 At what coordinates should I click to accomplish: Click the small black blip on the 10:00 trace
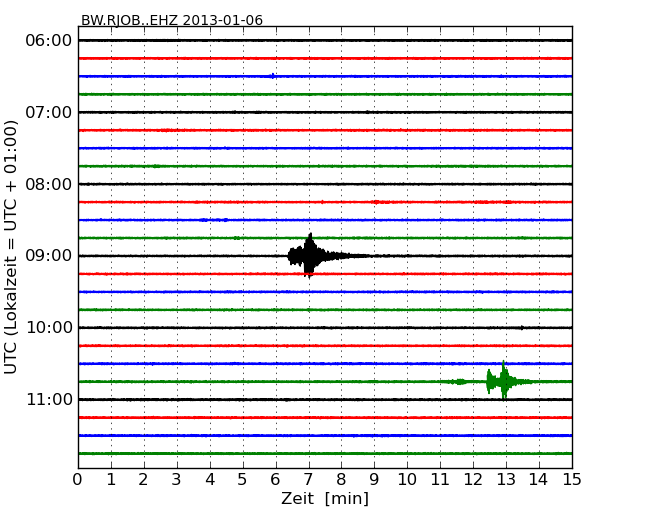[x=521, y=328]
